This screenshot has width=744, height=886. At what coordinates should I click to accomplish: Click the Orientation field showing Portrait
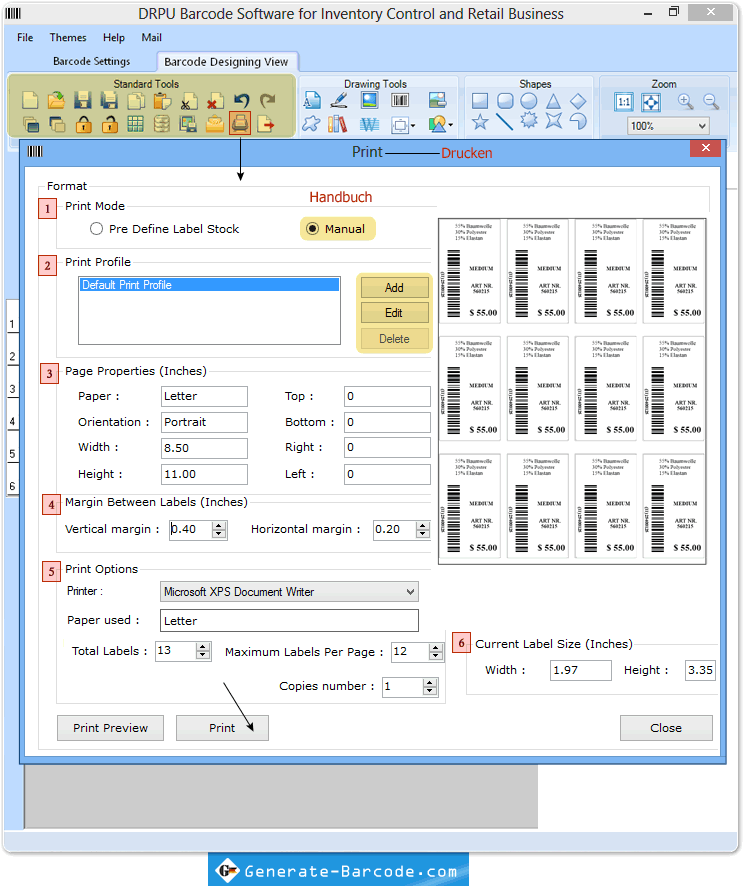(205, 422)
